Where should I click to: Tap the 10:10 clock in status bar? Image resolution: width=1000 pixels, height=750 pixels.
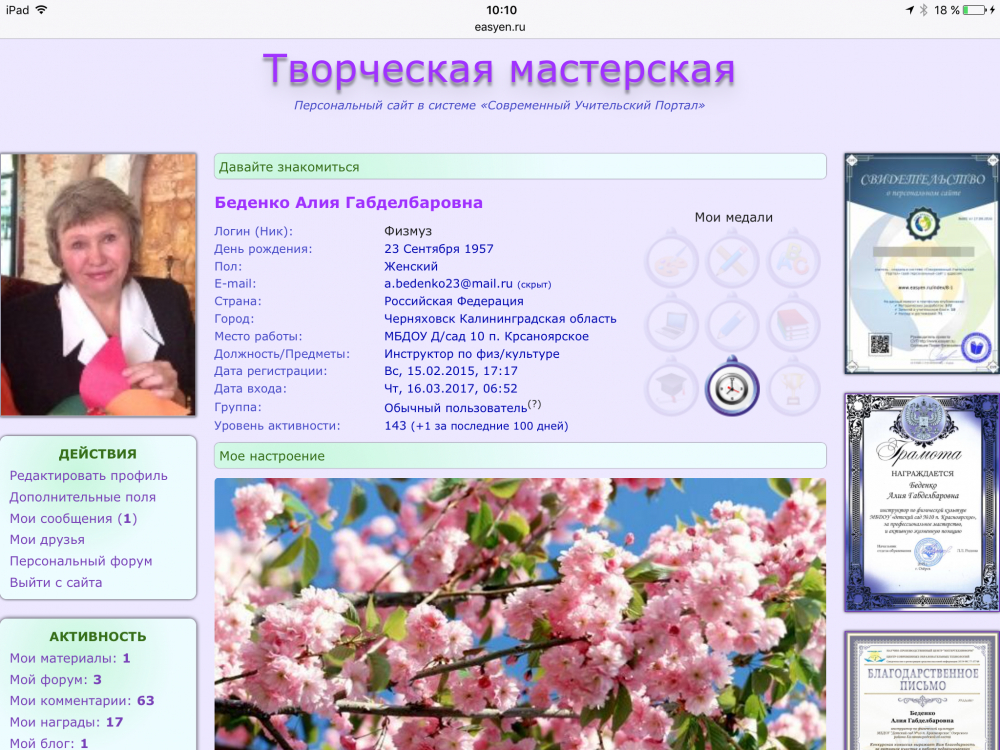pos(501,10)
